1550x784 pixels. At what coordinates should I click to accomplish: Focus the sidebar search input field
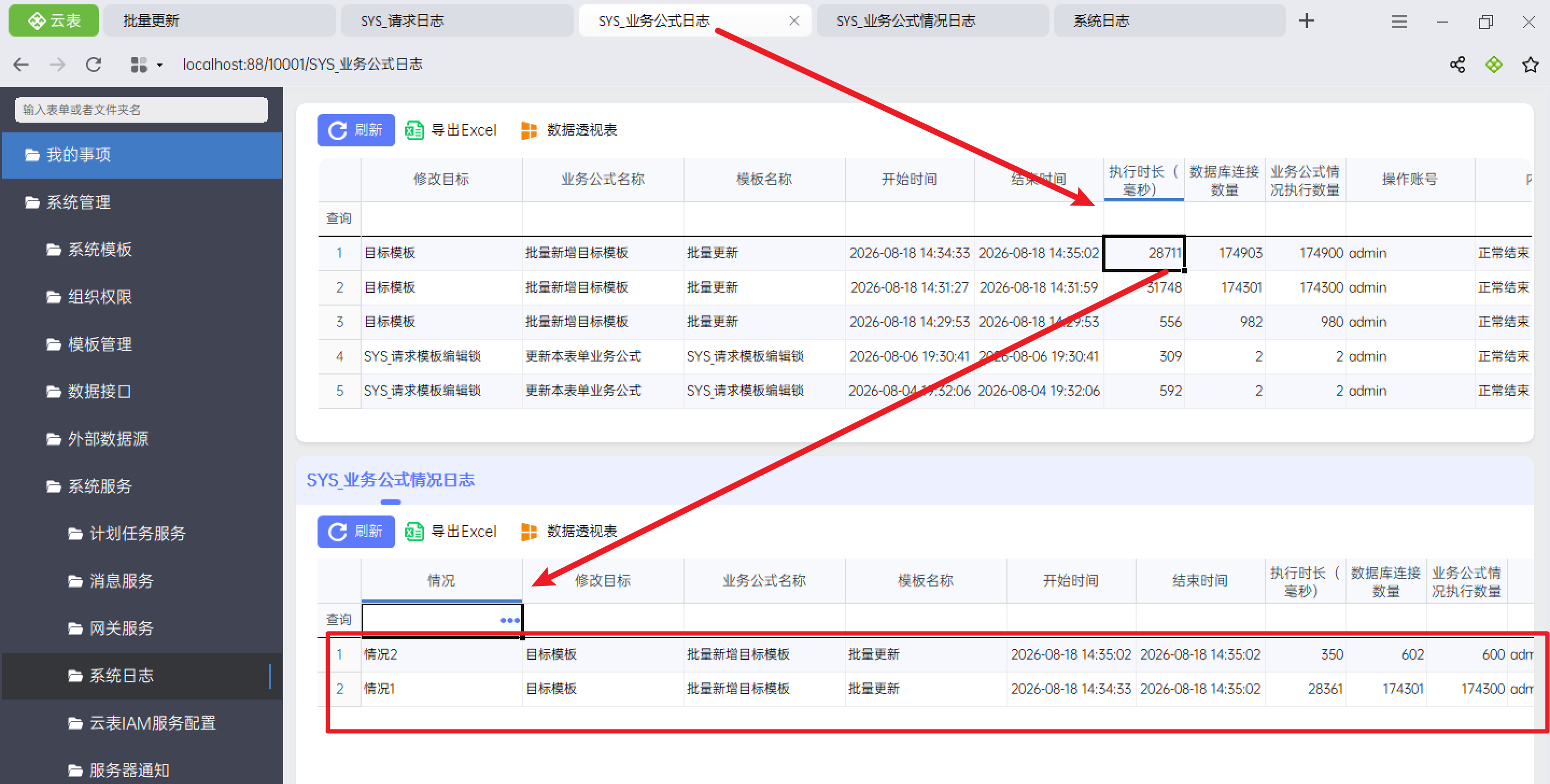click(x=142, y=110)
